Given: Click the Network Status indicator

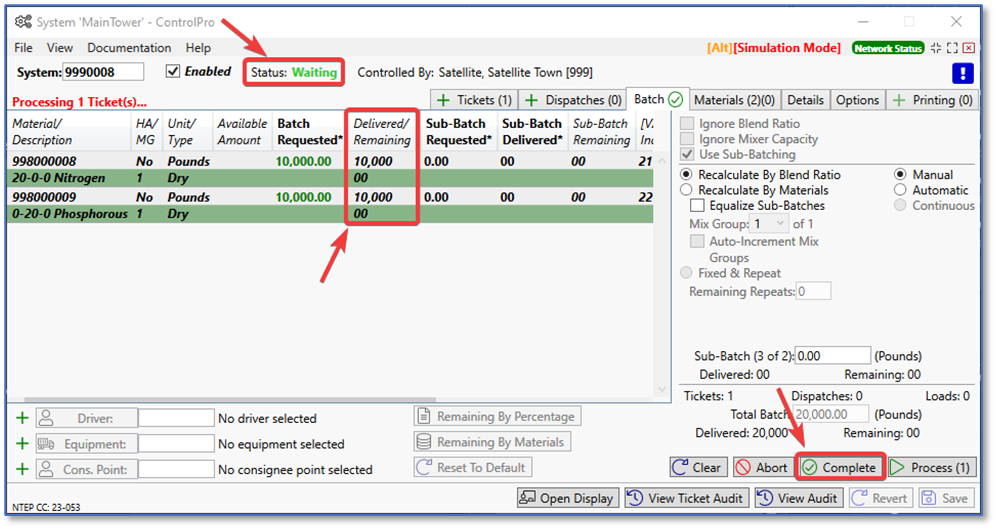Looking at the screenshot, I should pos(887,48).
